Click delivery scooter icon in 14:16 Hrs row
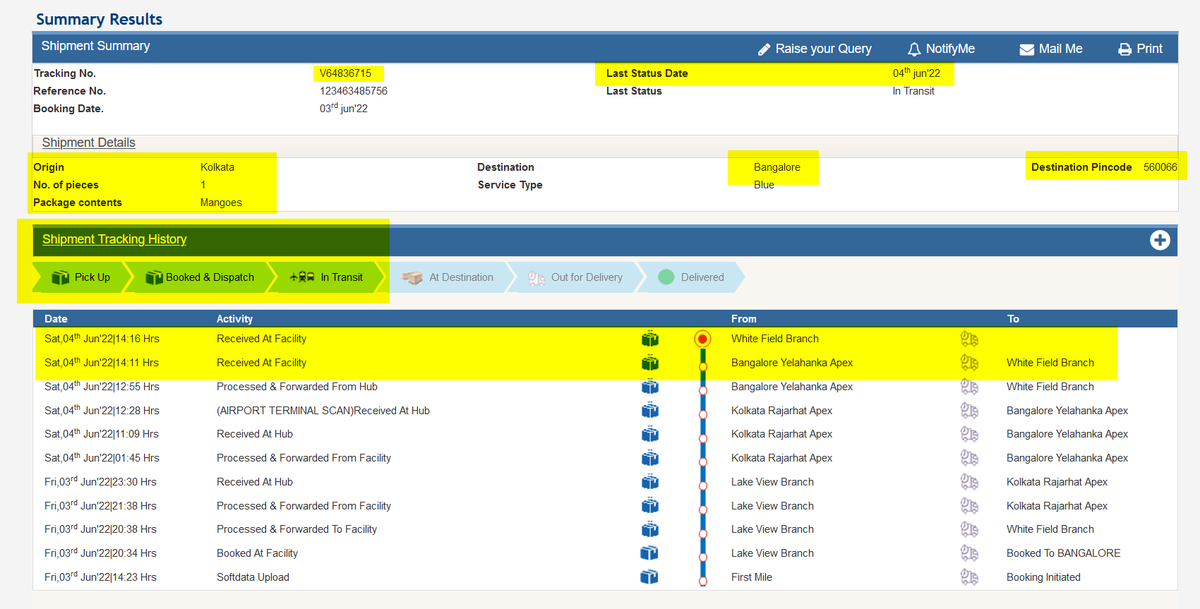Screen dimensions: 1200x609 [968, 339]
